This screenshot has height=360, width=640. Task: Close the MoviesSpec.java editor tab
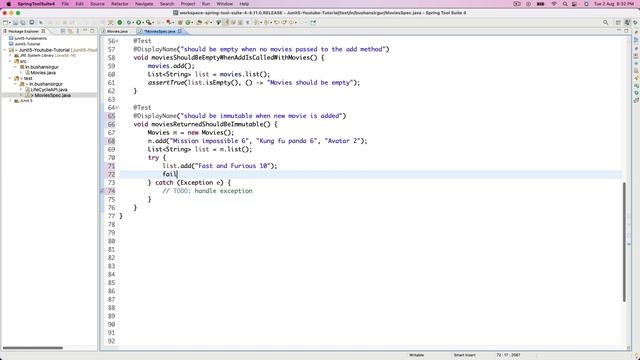(180, 31)
